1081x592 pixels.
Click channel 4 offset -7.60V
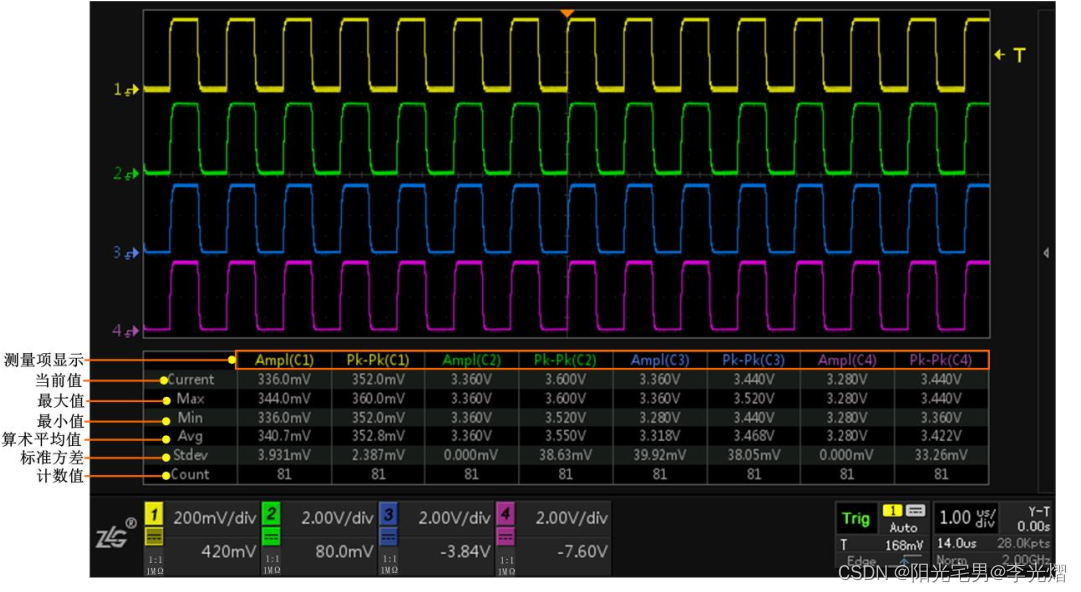582,551
